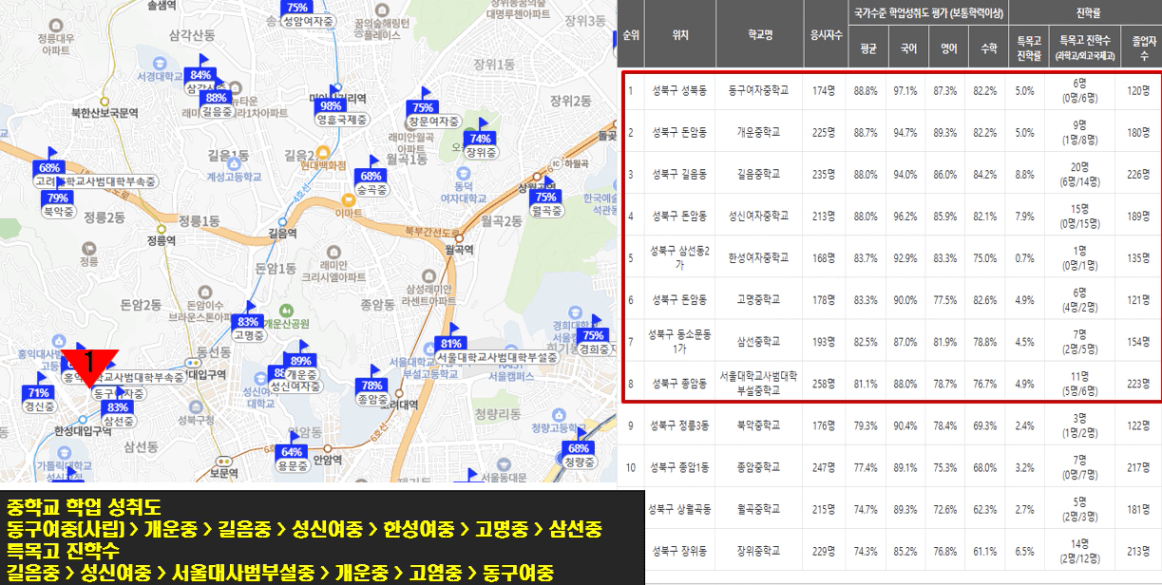Click the 북악중학교 table cell
Screen dimensions: 1162x585
(760, 426)
